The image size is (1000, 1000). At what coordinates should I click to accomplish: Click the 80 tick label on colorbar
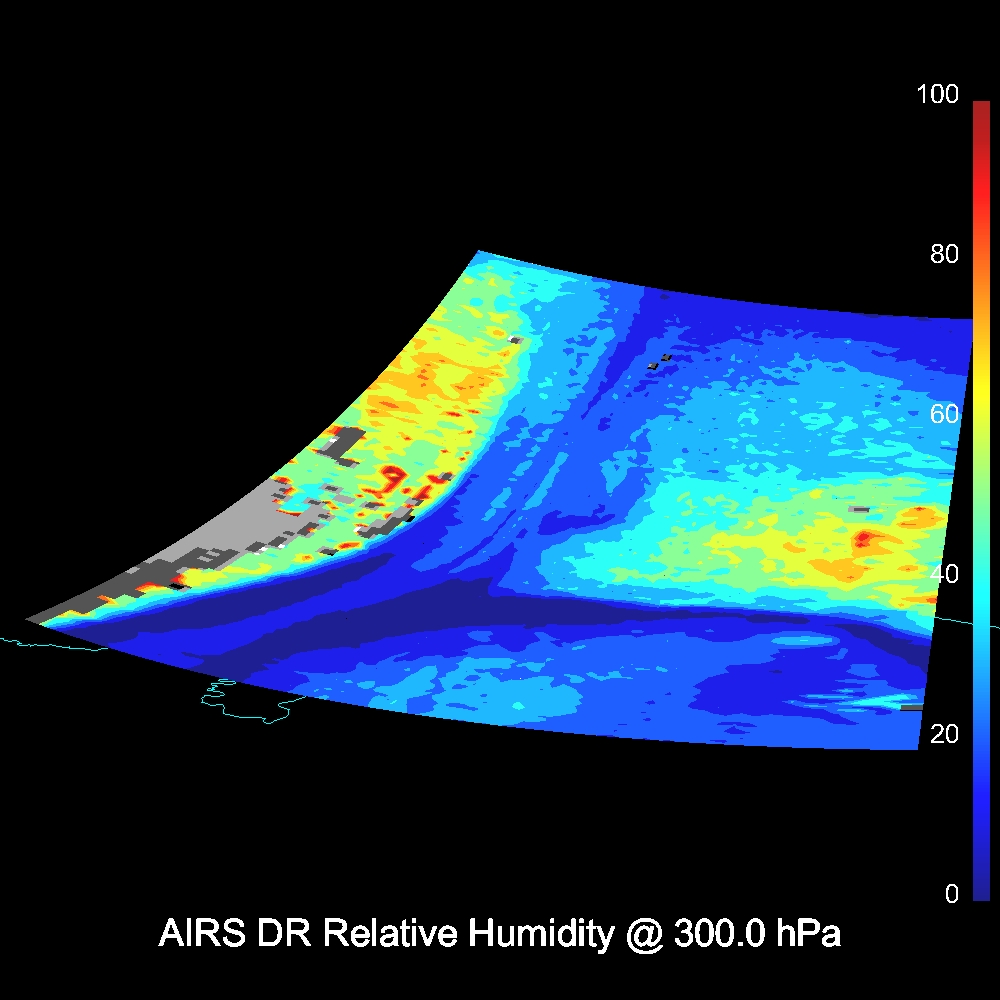[943, 254]
